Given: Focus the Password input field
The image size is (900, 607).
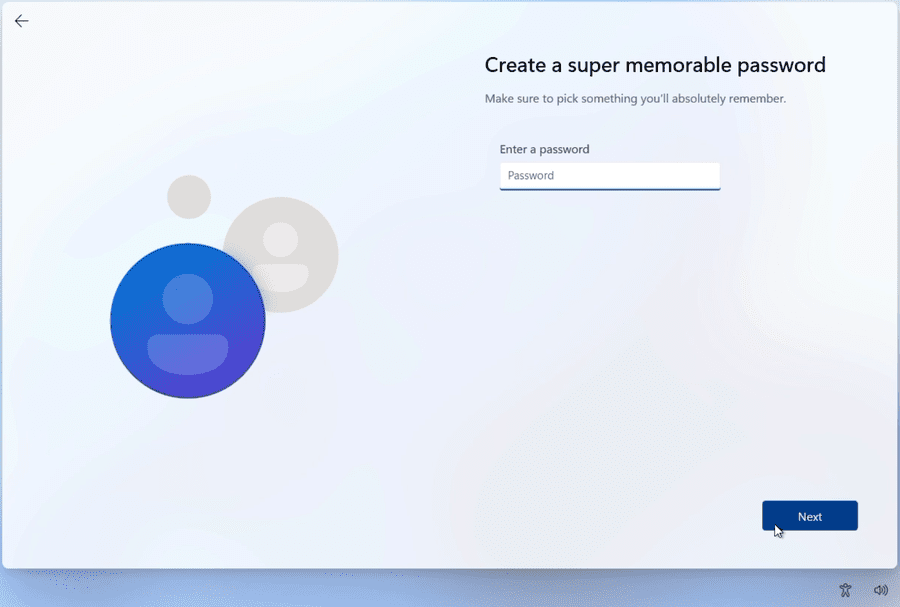Looking at the screenshot, I should (610, 176).
